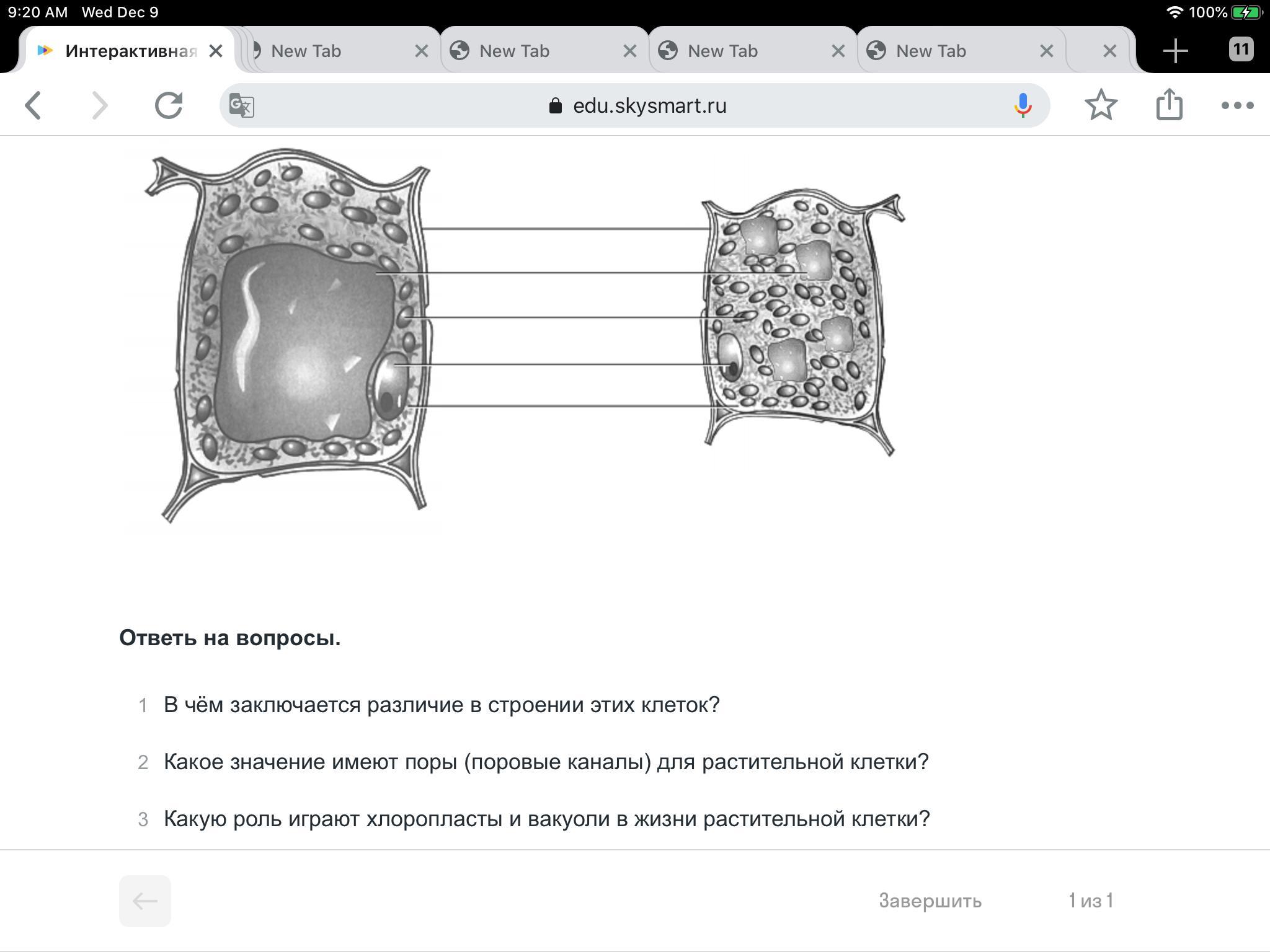
Task: Show all 11 open tabs
Action: click(1240, 50)
